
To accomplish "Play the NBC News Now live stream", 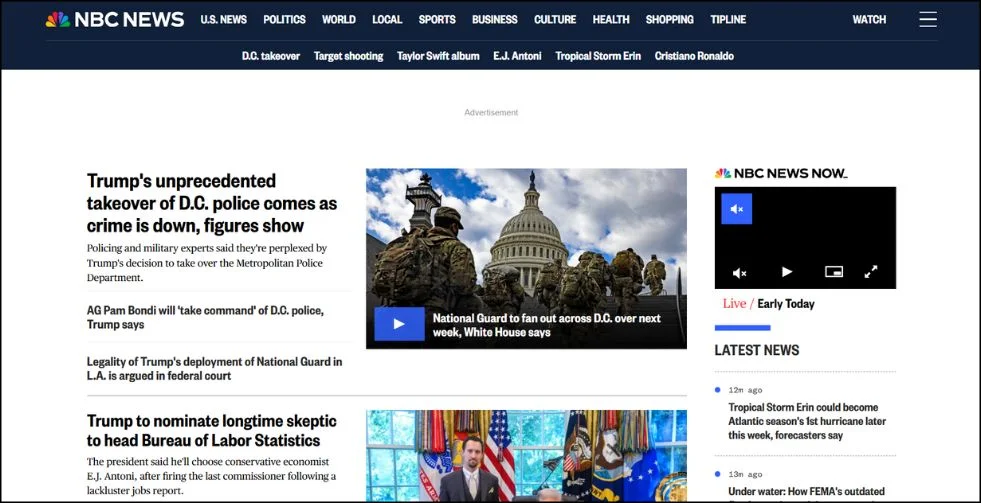I will click(786, 272).
